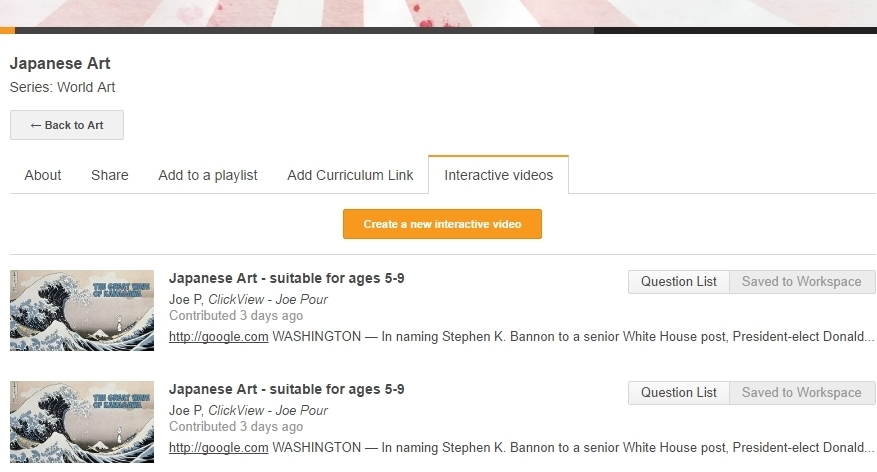
Task: Open the About tab
Action: (43, 175)
